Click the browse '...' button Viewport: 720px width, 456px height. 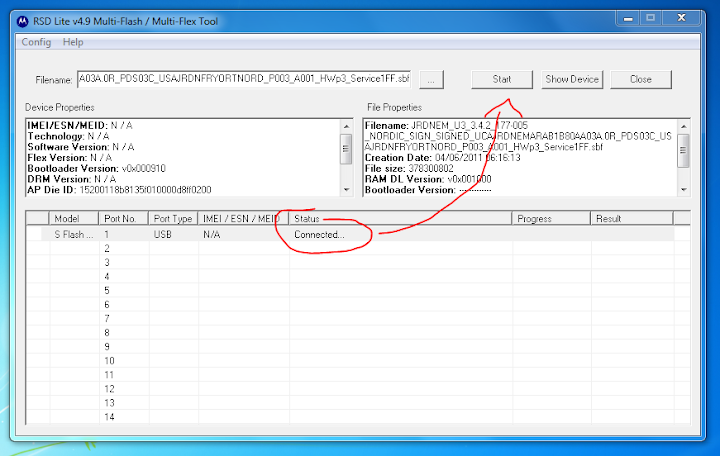coord(431,80)
